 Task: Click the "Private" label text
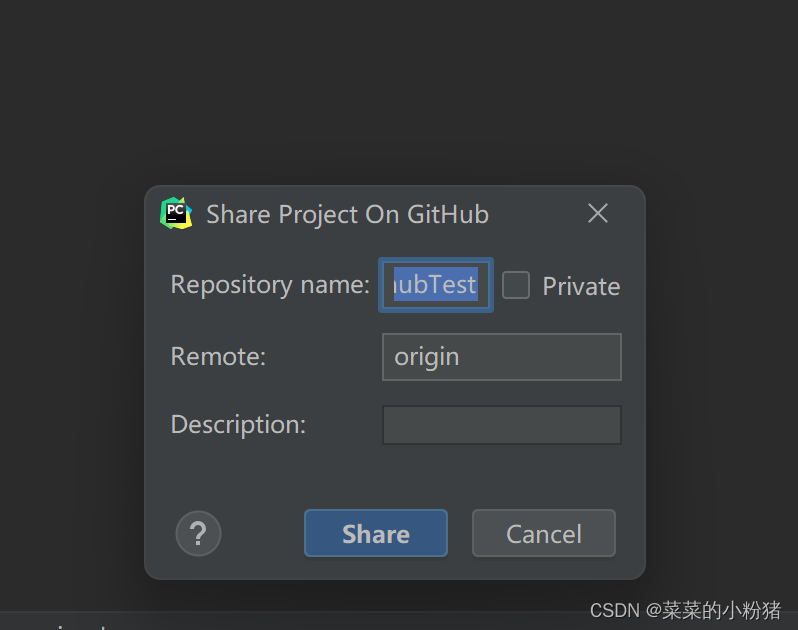point(581,286)
